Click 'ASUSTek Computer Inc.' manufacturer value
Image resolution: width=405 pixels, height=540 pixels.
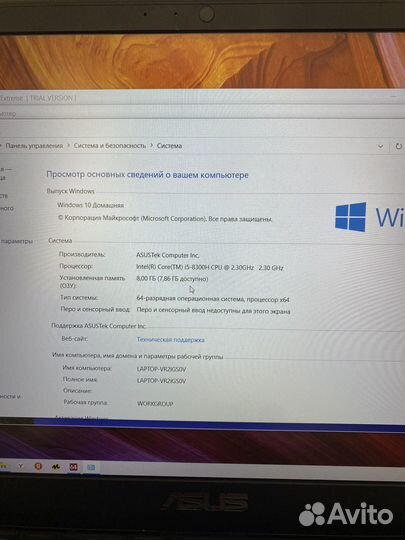(168, 255)
